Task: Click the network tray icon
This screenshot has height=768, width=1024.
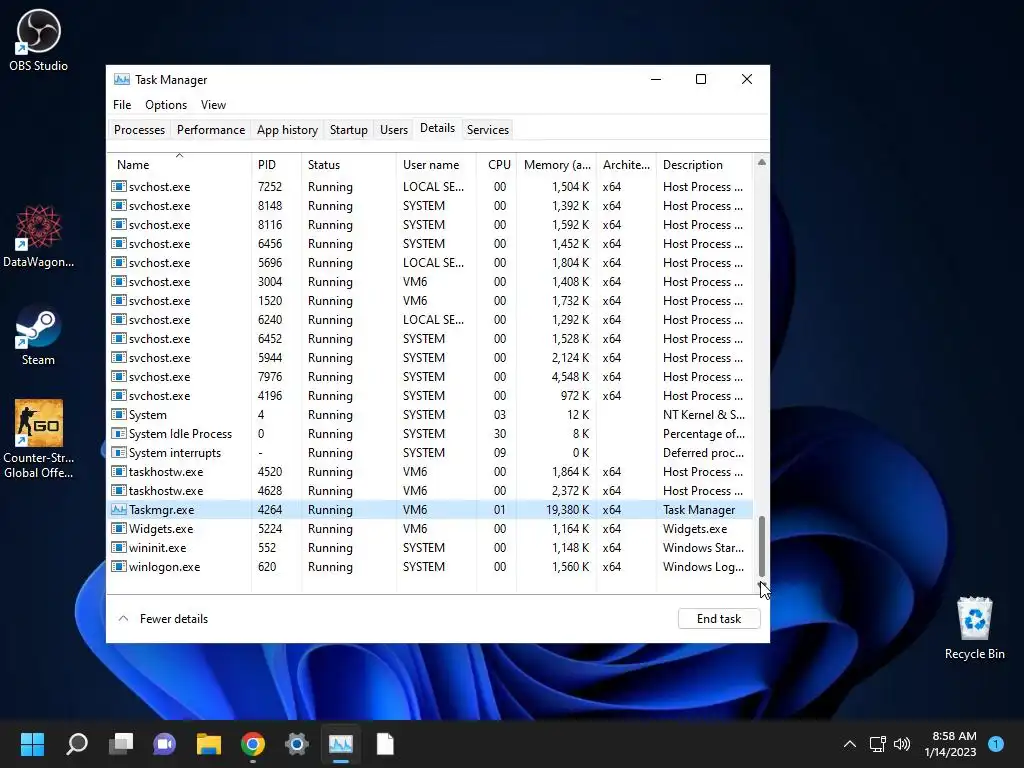Action: (877, 744)
